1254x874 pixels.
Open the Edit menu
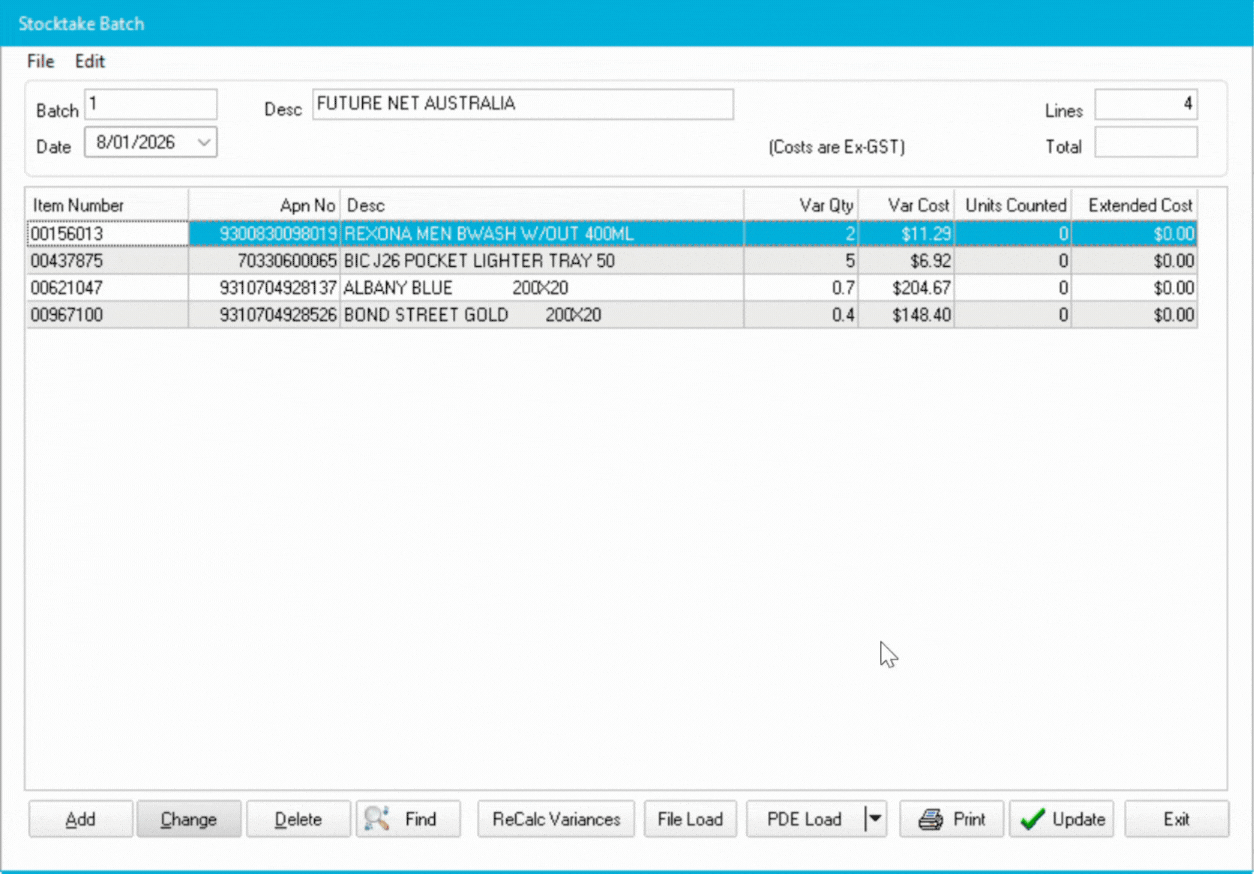click(90, 61)
